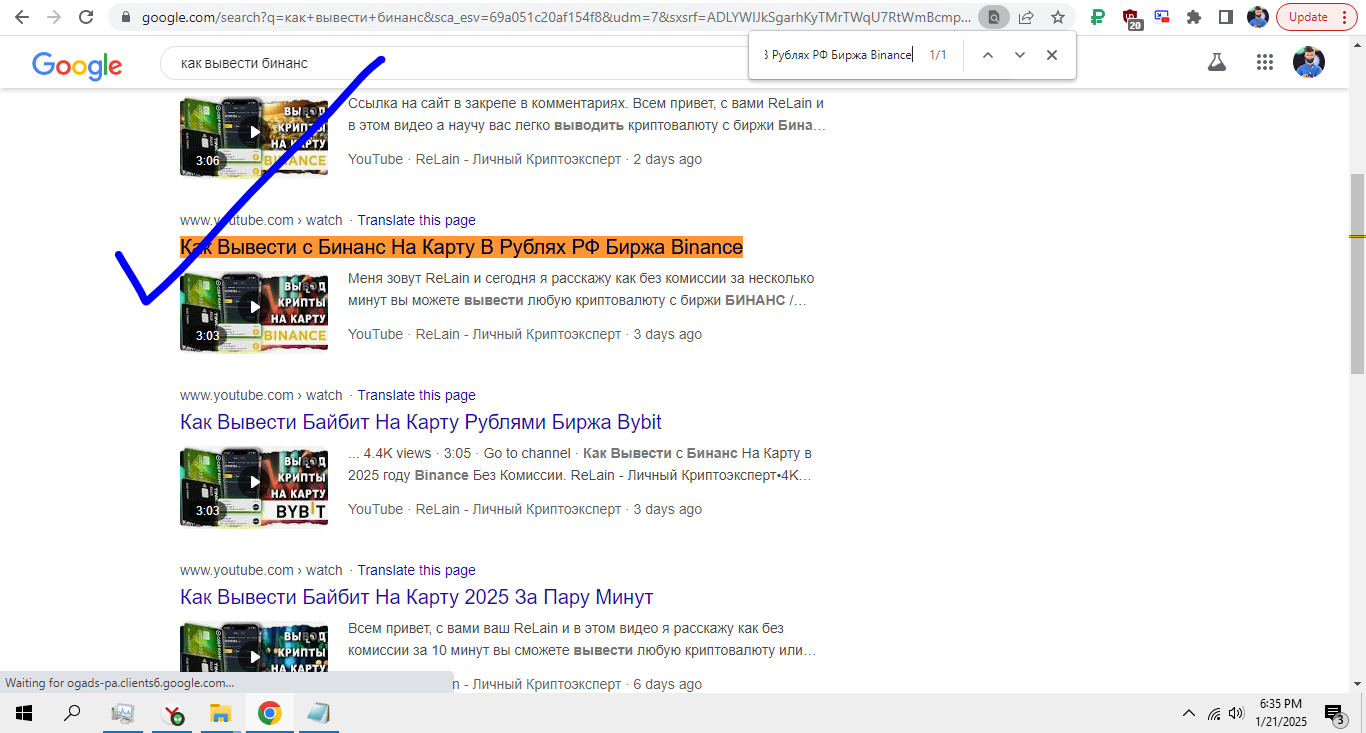Click the www.youtube.com › watch path above highlighted result
This screenshot has height=733, width=1366.
coord(261,220)
